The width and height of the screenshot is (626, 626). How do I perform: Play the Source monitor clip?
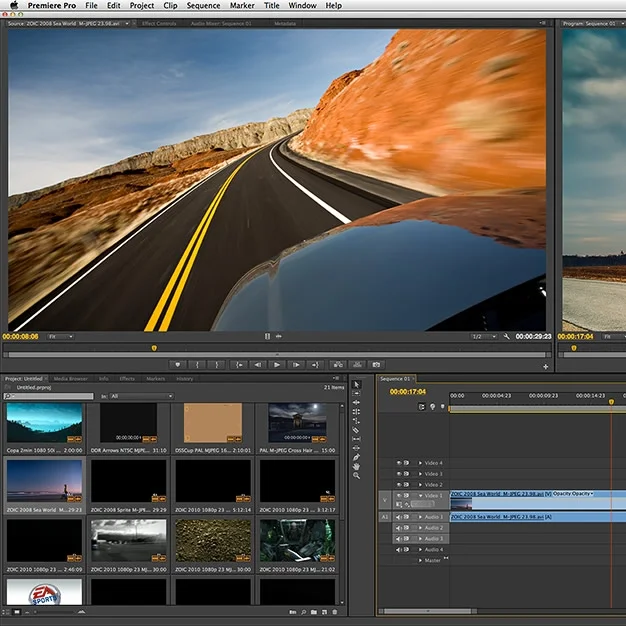point(277,365)
